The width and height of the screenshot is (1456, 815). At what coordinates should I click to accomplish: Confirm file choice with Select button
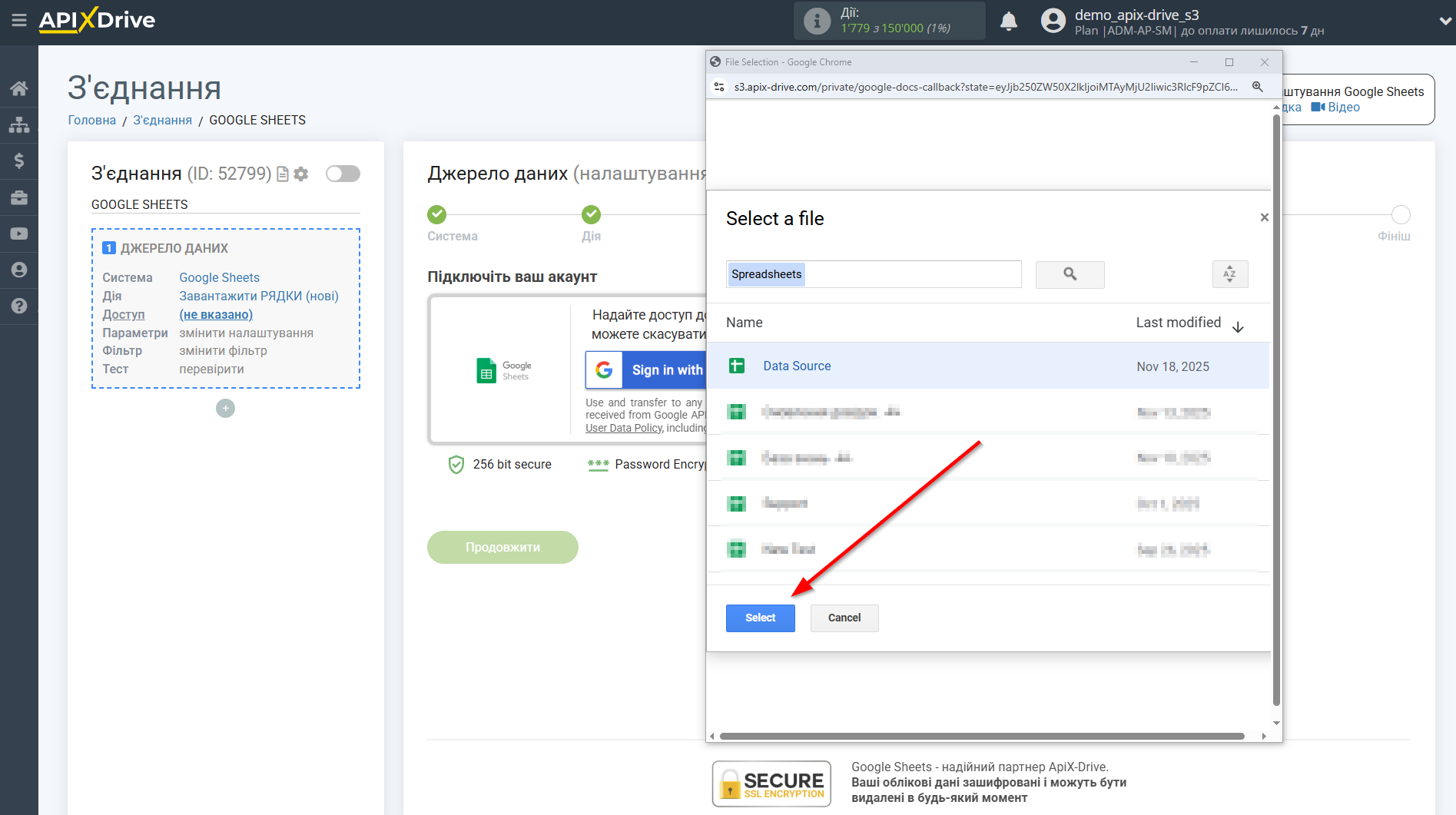pyautogui.click(x=760, y=618)
